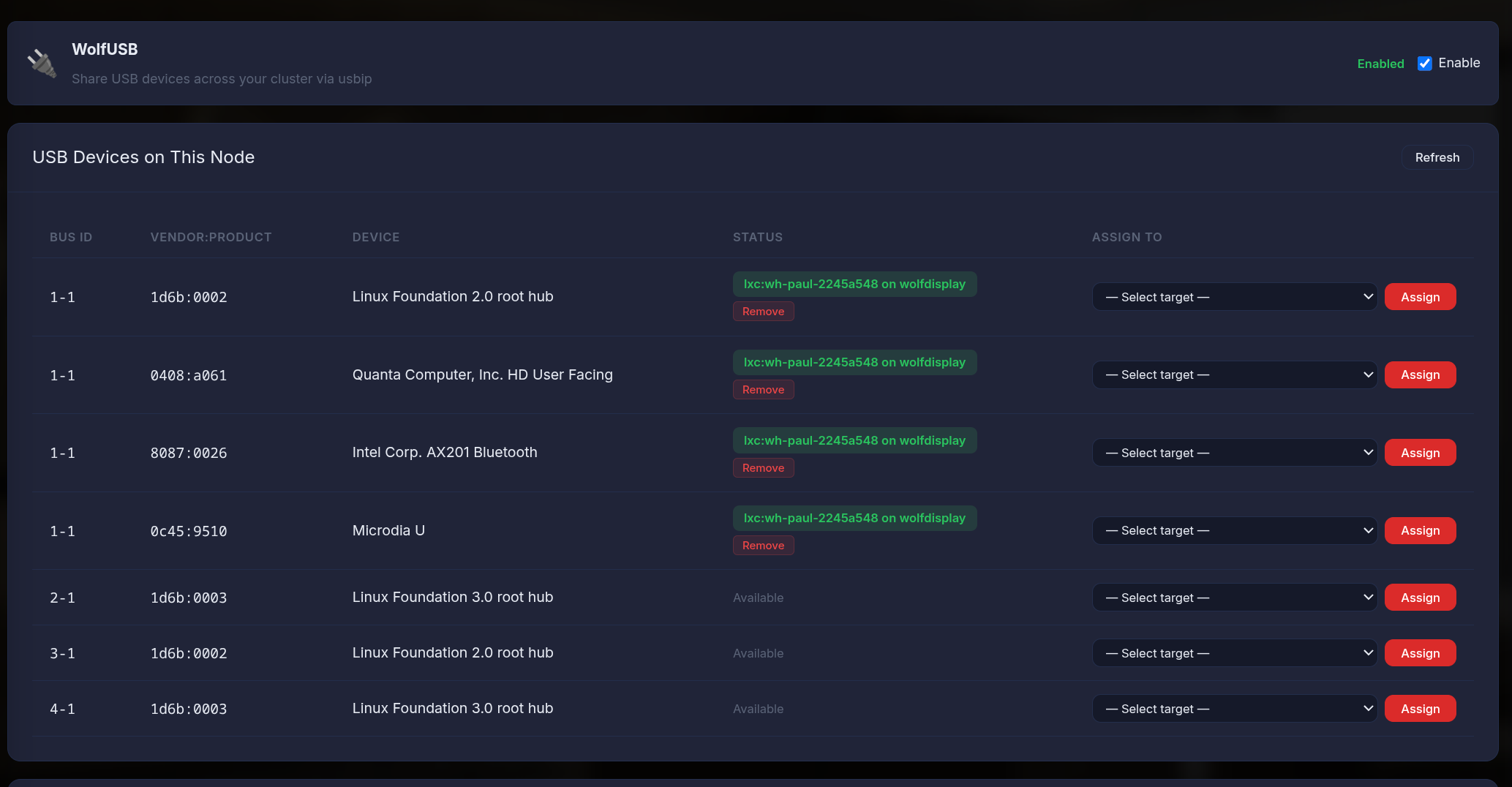The width and height of the screenshot is (1512, 787).
Task: Assign the bus 3-1 root hub
Action: coord(1420,653)
